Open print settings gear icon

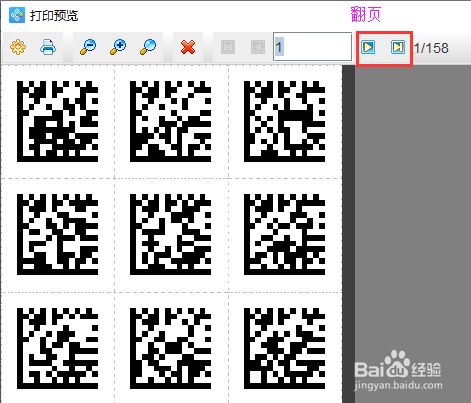coord(18,47)
